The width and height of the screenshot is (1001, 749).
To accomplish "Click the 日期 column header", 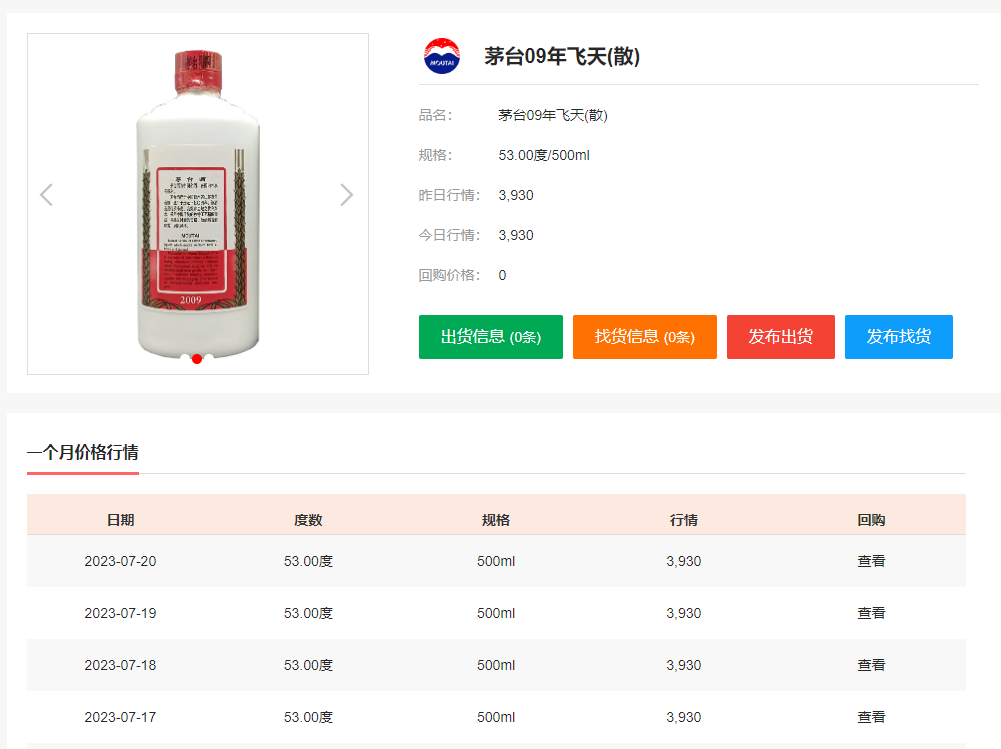I will click(120, 520).
